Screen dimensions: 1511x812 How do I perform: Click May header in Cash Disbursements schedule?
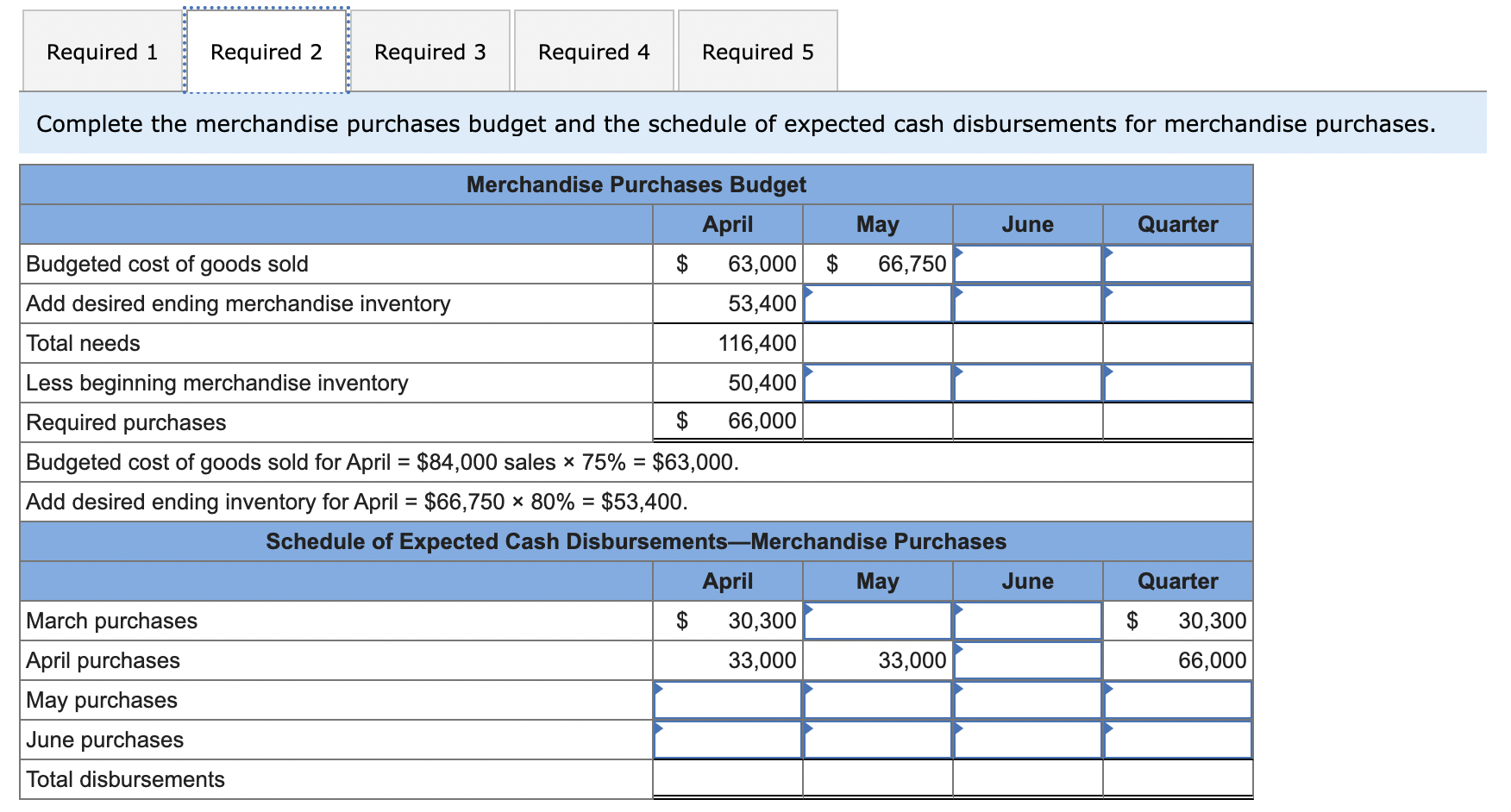pyautogui.click(x=878, y=581)
